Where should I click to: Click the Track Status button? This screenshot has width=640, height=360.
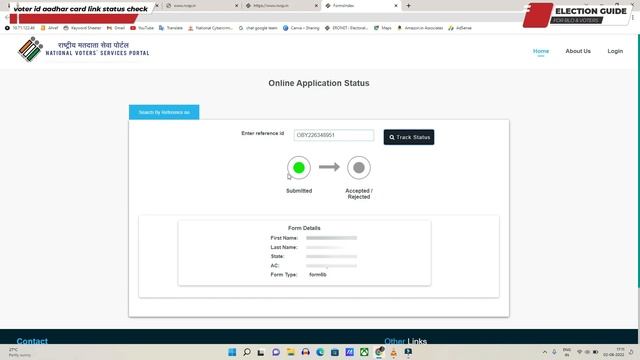click(409, 137)
